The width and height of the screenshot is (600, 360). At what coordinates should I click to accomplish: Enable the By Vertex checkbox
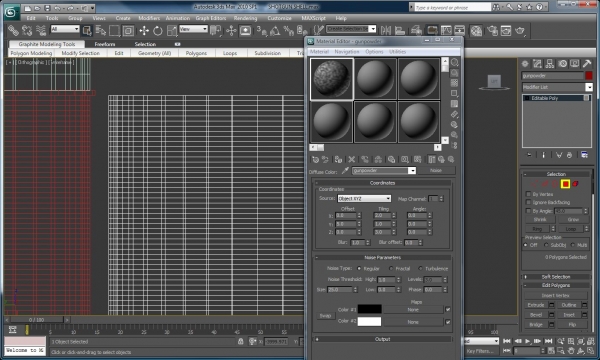528,194
